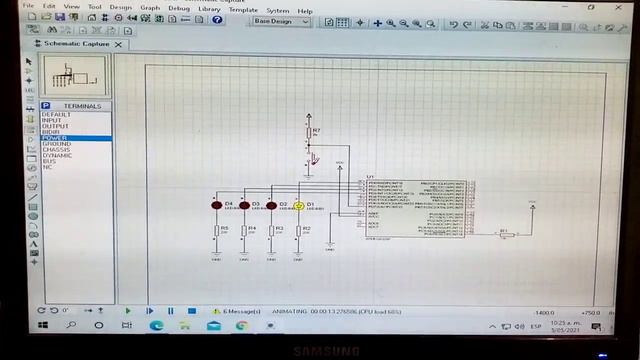Click the rotate clockwise icon
The image size is (640, 360).
(x=41, y=311)
